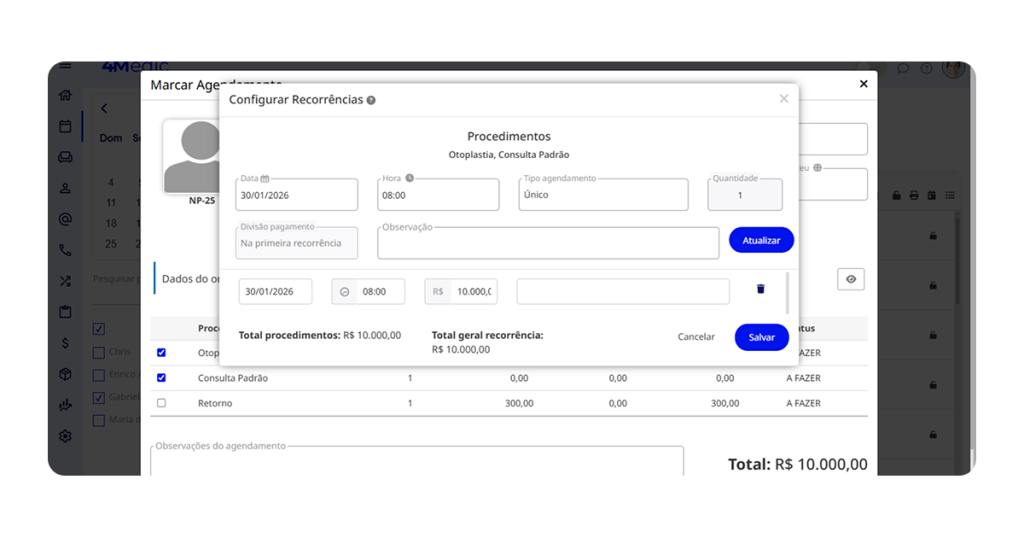1024x538 pixels.
Task: Open the home icon in sidebar
Action: [65, 95]
